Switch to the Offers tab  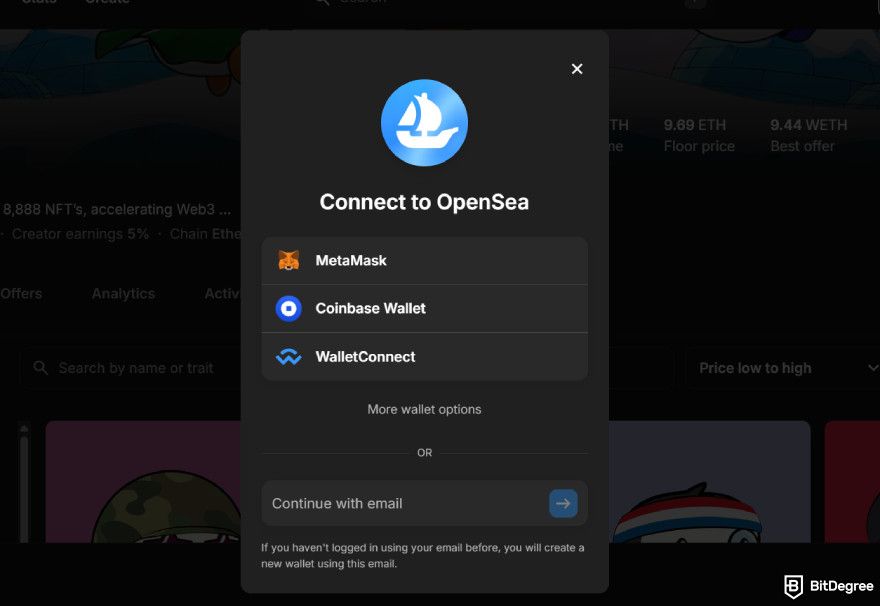[x=21, y=293]
